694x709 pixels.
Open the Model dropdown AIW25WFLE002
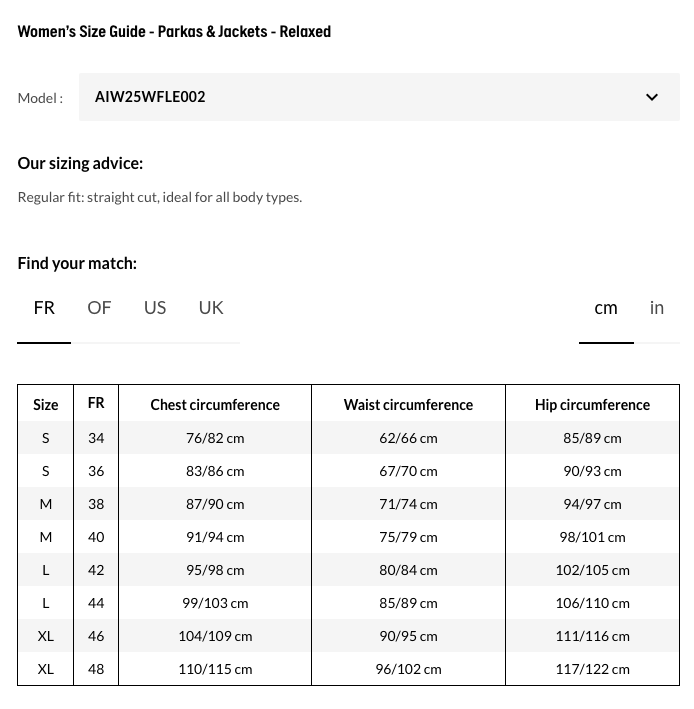pyautogui.click(x=360, y=97)
